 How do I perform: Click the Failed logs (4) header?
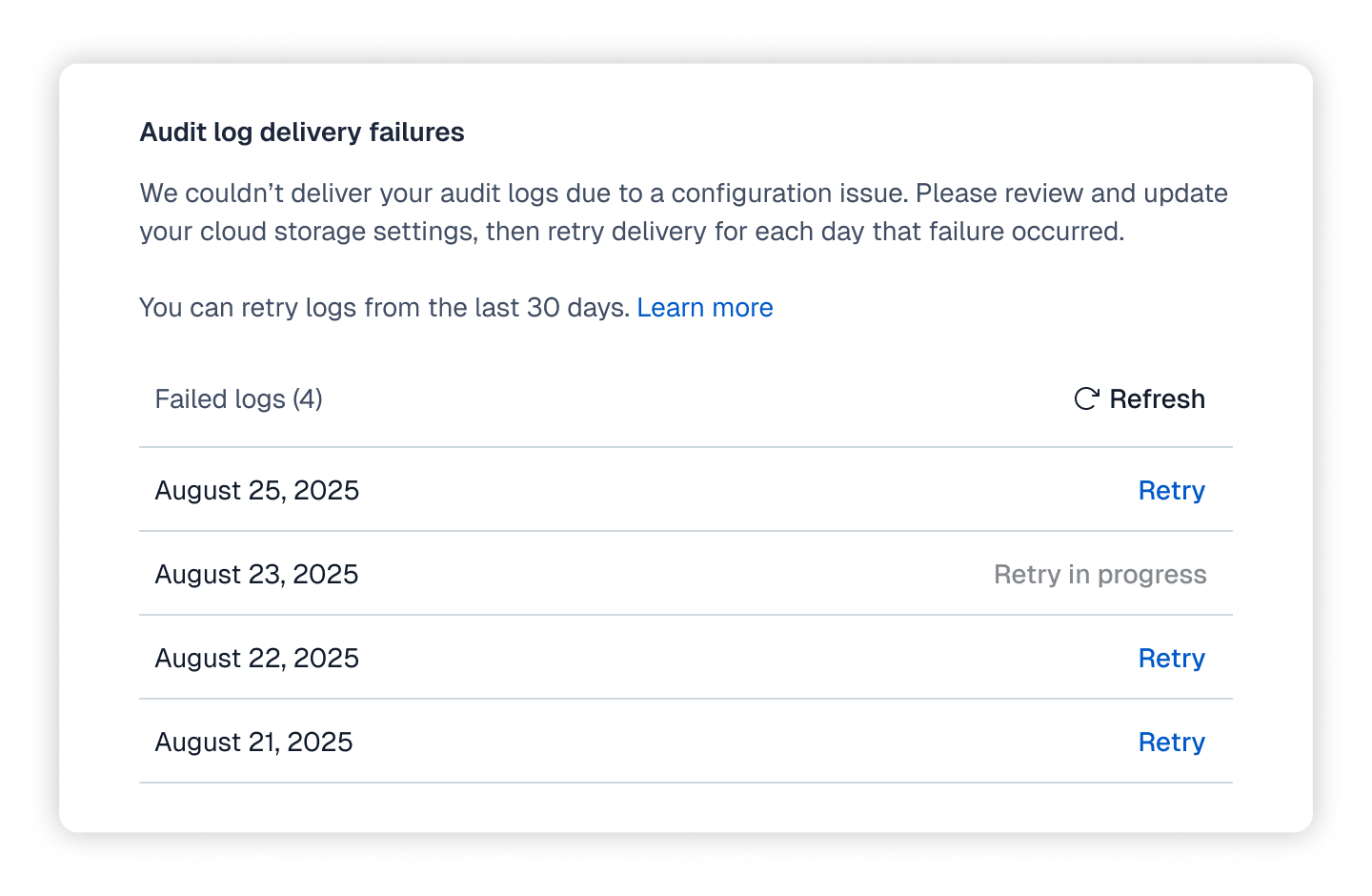click(x=238, y=399)
